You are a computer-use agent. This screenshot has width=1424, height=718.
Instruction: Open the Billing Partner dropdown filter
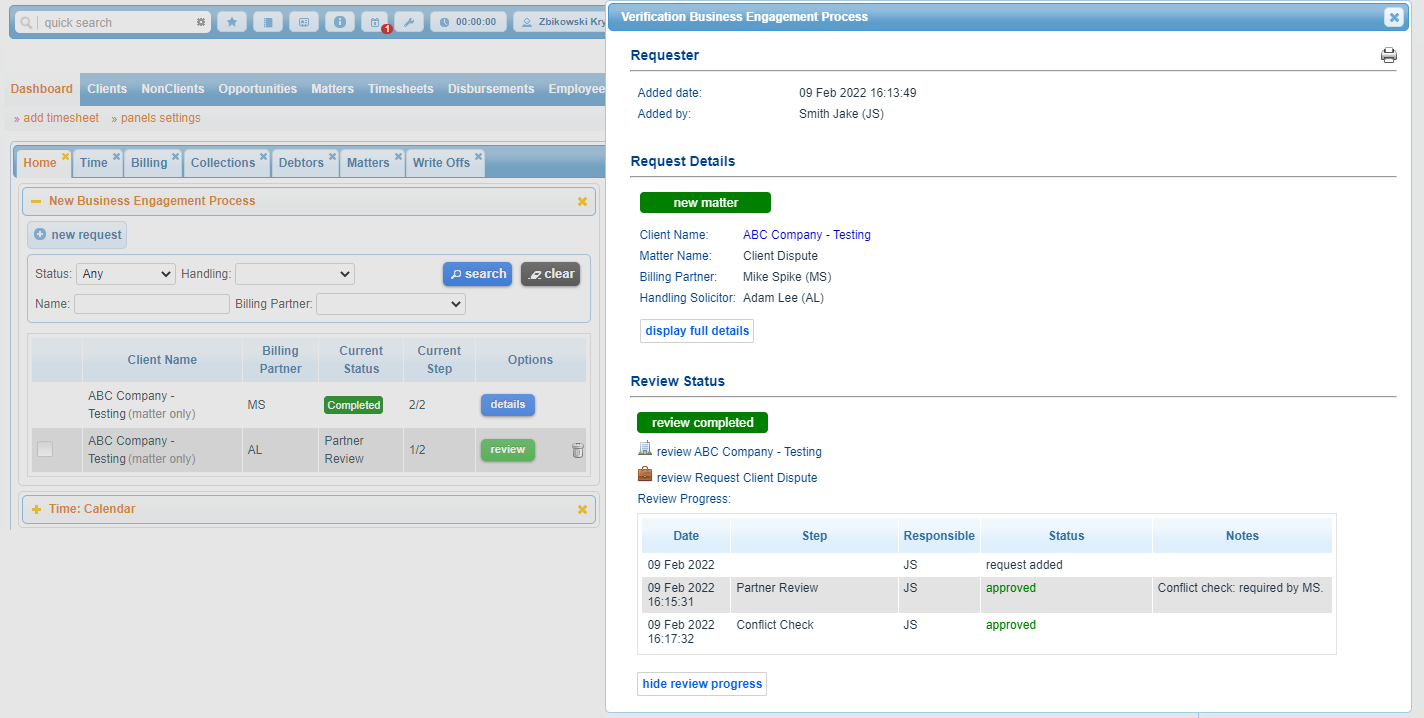coord(390,304)
